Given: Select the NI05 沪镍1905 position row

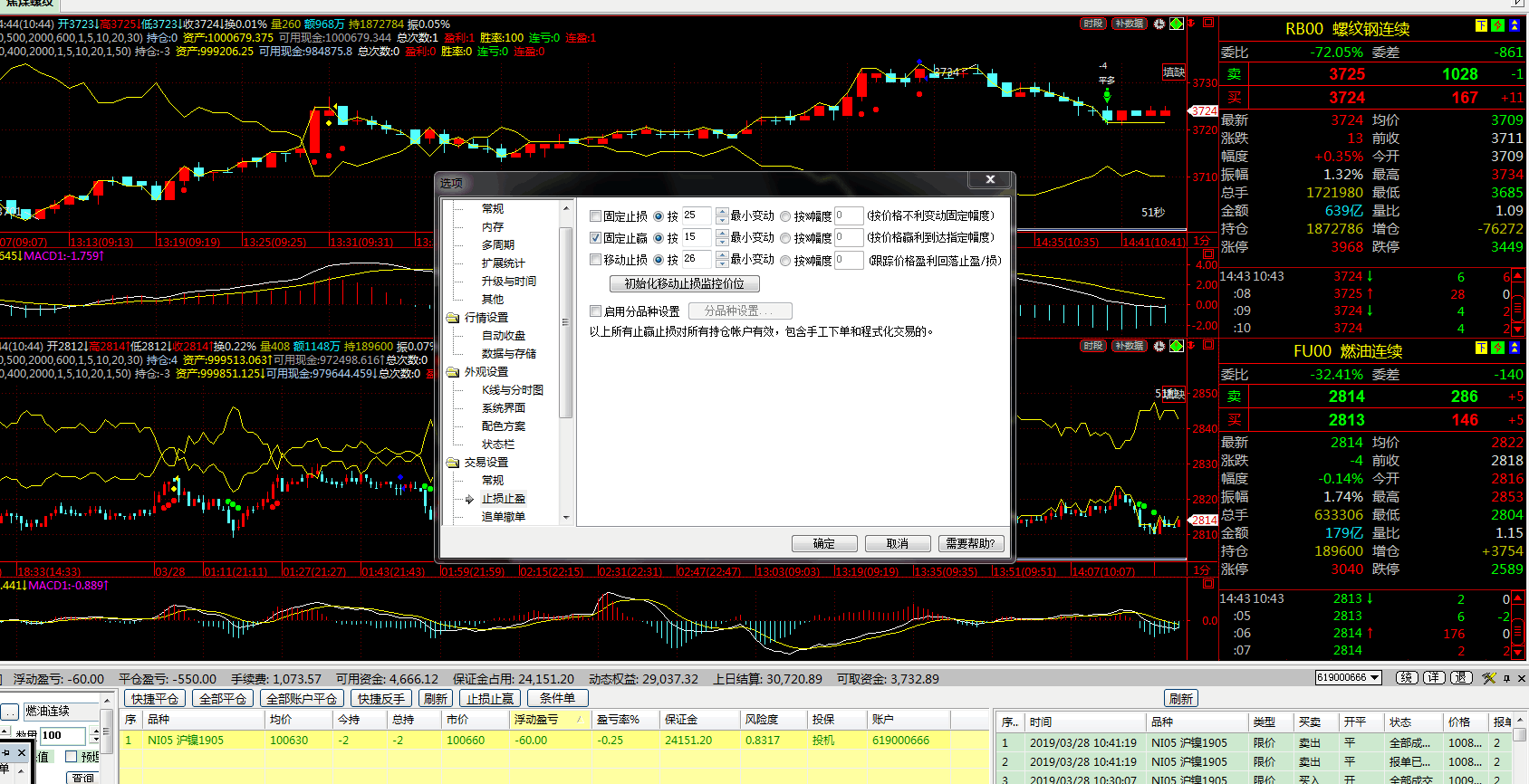Looking at the screenshot, I should 554,741.
